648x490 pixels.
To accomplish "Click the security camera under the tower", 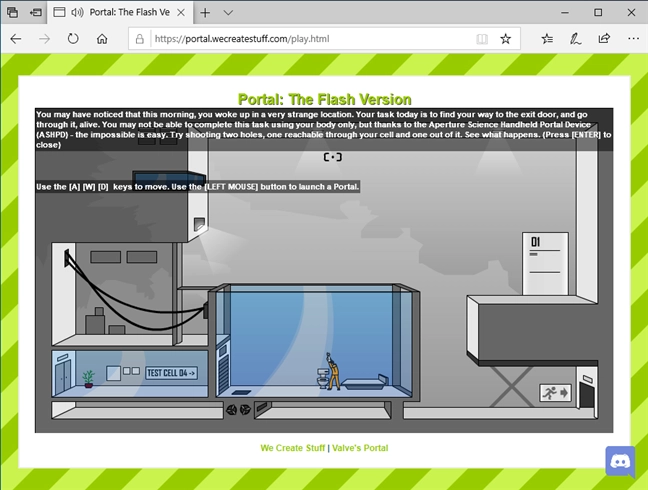I will (199, 224).
